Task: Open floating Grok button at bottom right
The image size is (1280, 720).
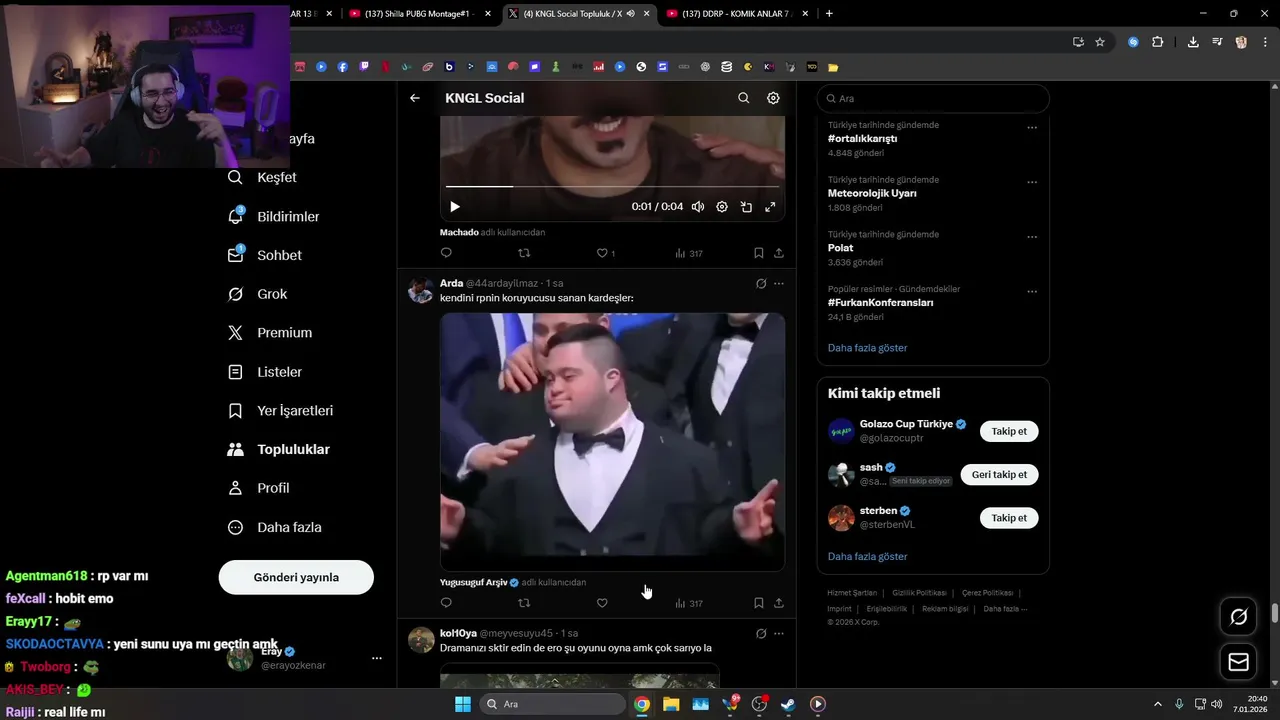Action: coord(1238,617)
